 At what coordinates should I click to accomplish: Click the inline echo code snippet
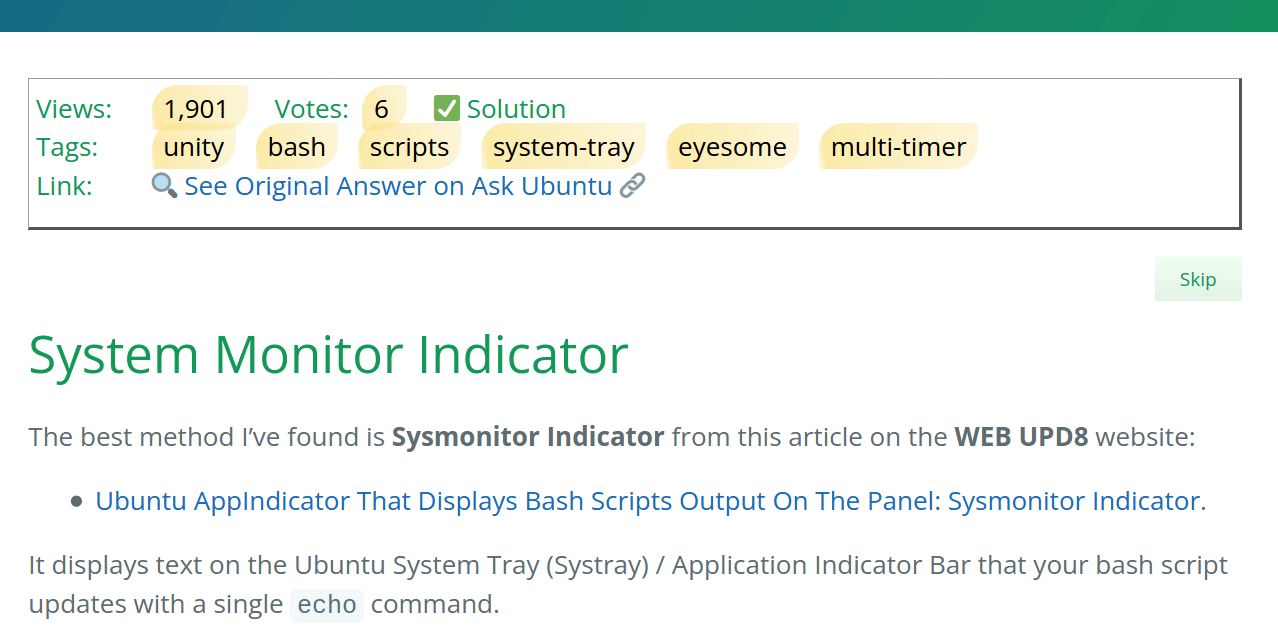pos(327,605)
